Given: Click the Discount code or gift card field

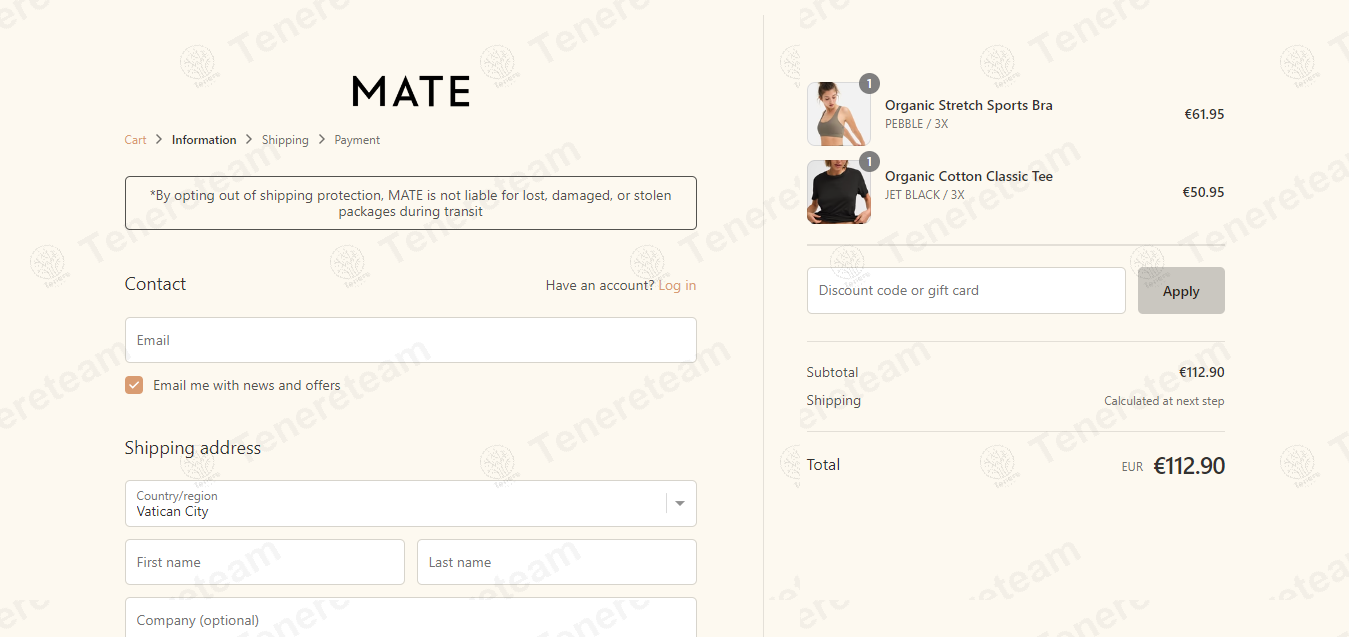Looking at the screenshot, I should pos(965,290).
